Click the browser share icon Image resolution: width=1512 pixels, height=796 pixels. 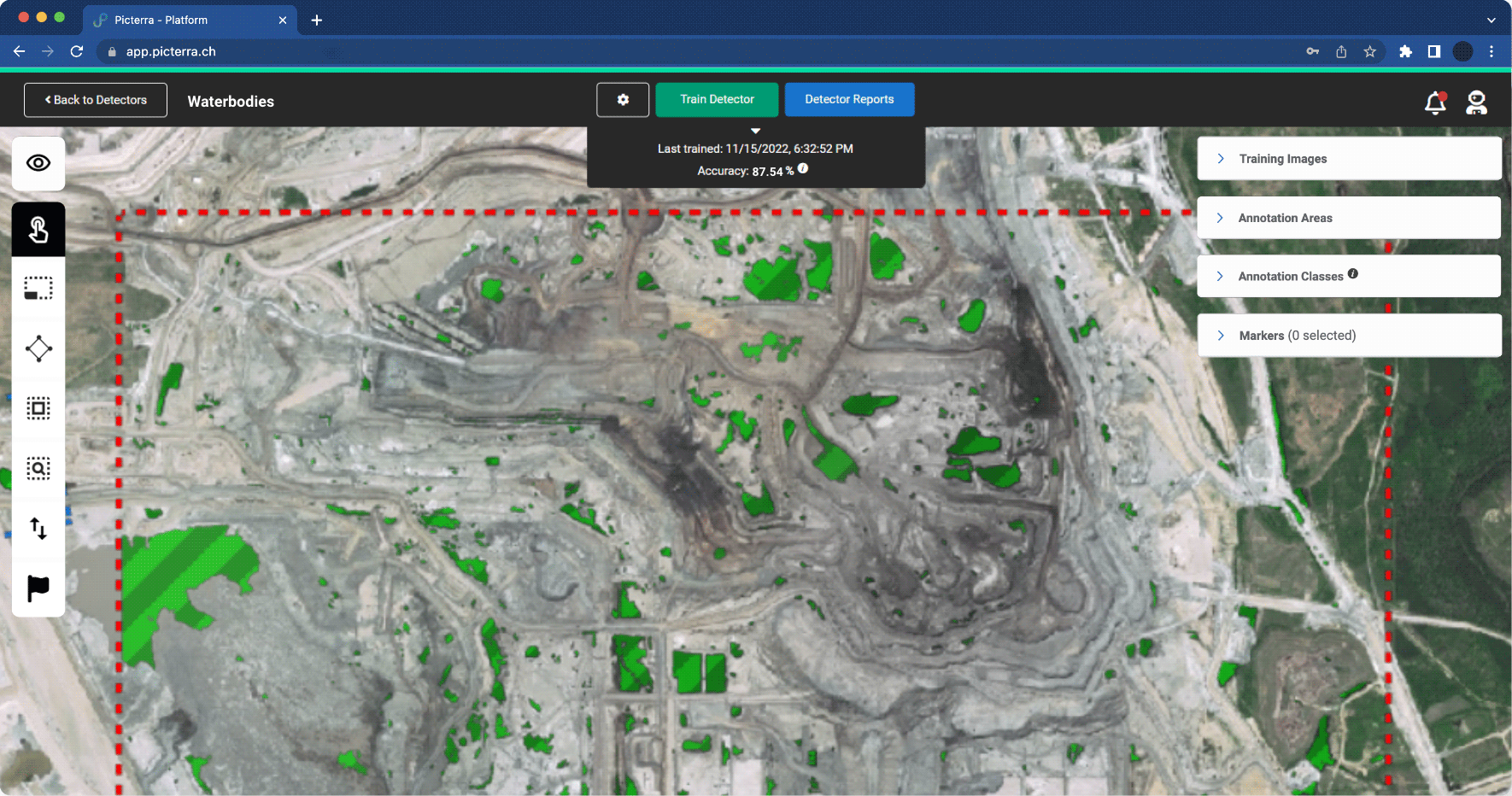click(x=1341, y=51)
